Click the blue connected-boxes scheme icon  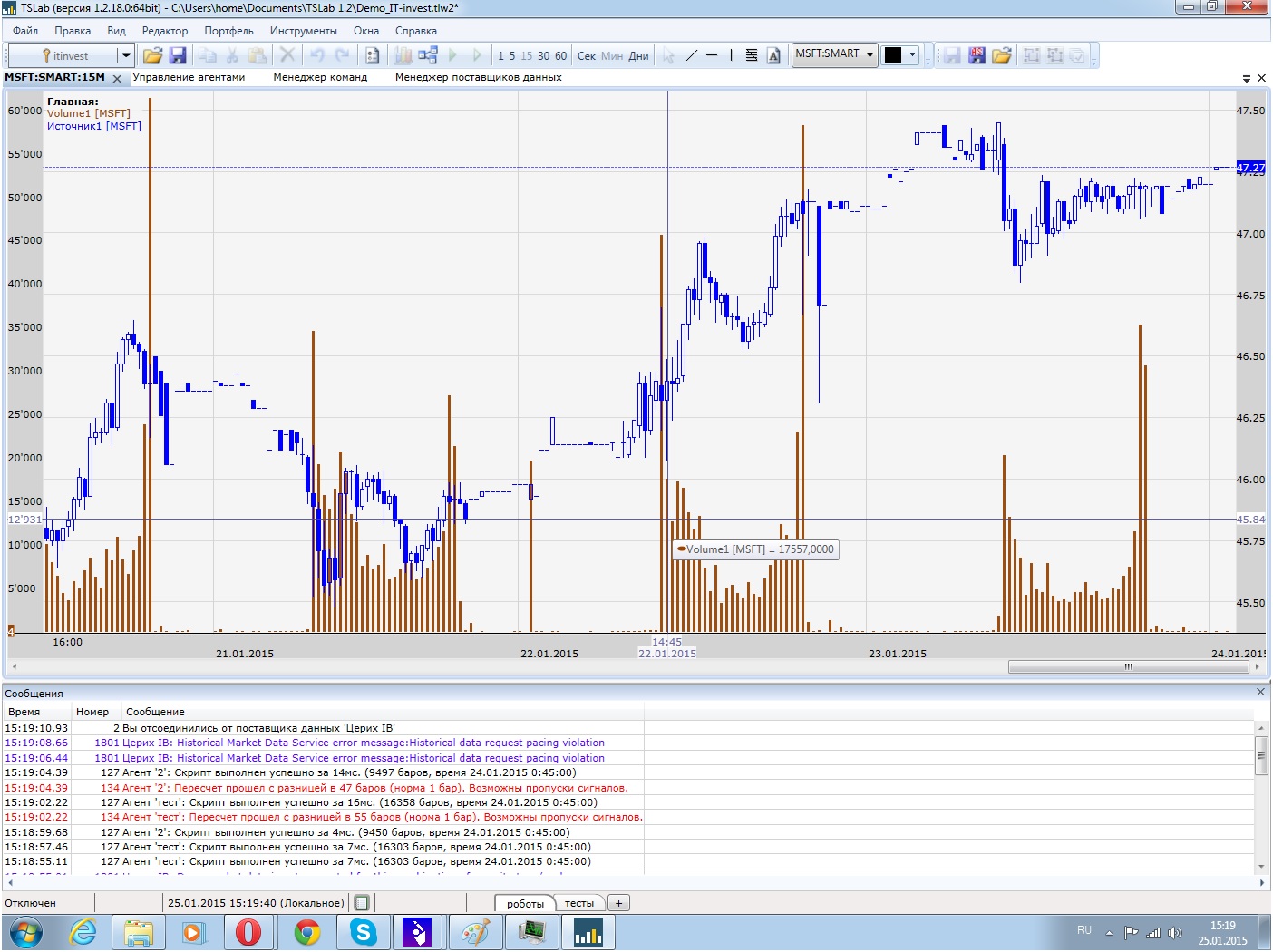coord(428,56)
